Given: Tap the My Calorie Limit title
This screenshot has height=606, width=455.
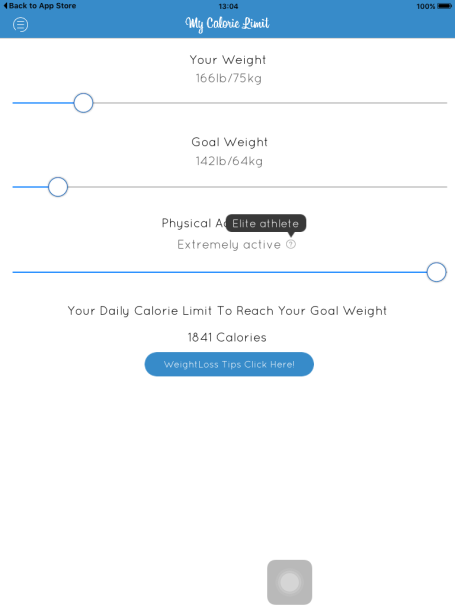Looking at the screenshot, I should tap(227, 24).
